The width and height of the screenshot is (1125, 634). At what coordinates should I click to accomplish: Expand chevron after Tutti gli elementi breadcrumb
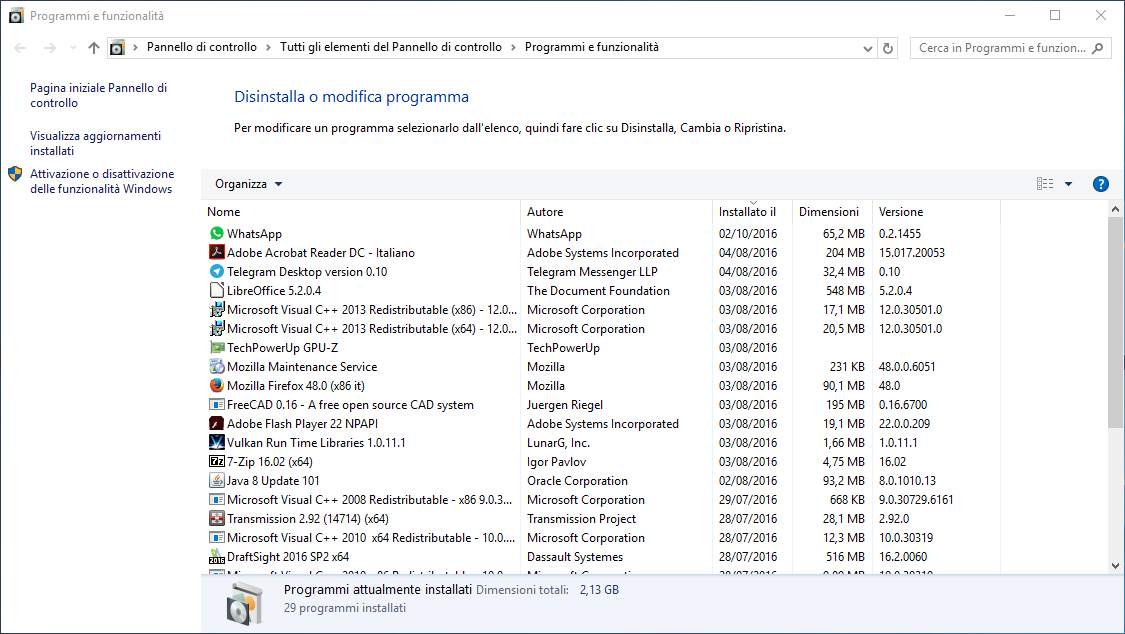(x=513, y=47)
